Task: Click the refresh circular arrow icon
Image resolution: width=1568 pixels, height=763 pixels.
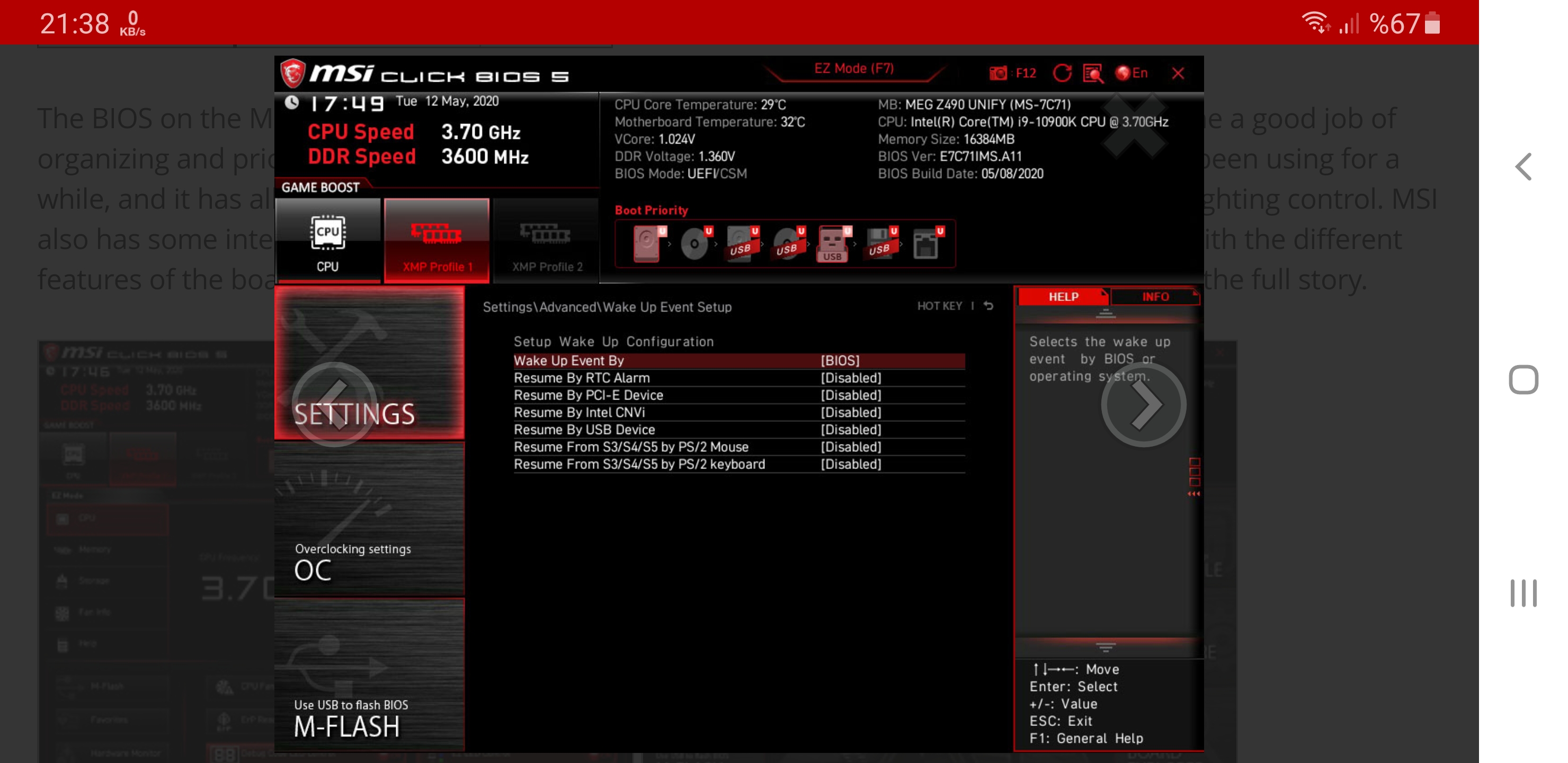Action: (1062, 73)
